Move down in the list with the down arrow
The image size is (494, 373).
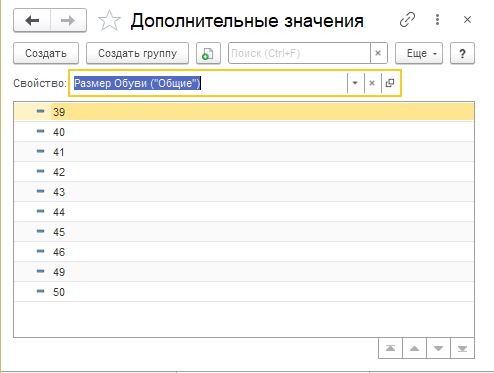coord(438,348)
